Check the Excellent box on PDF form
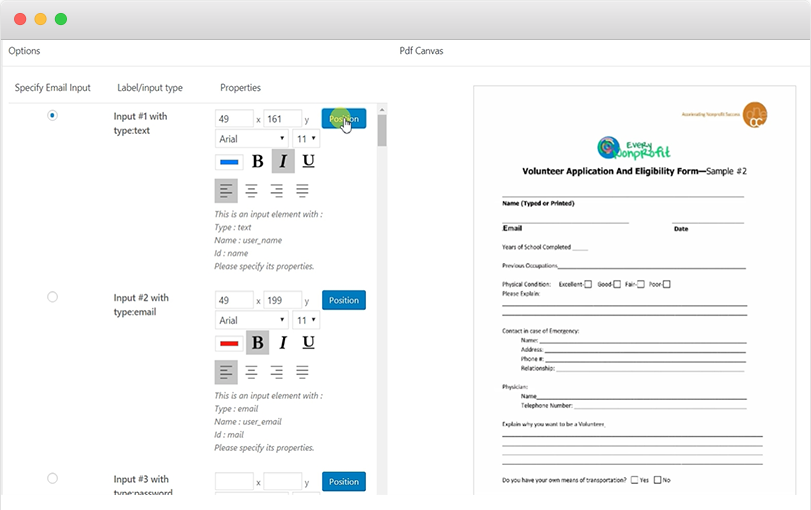The height and width of the screenshot is (510, 811). (x=588, y=284)
